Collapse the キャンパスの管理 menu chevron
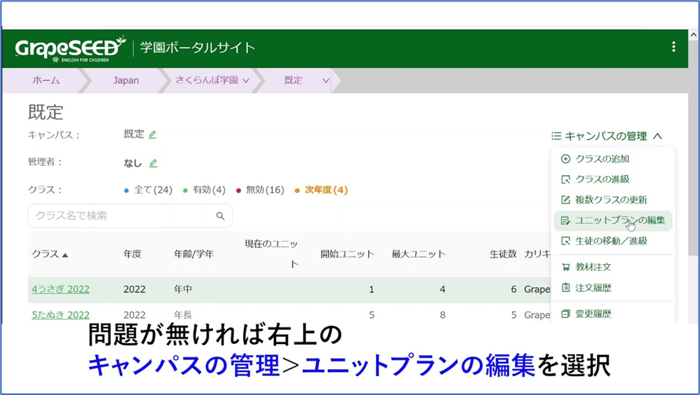The image size is (700, 395). click(658, 136)
